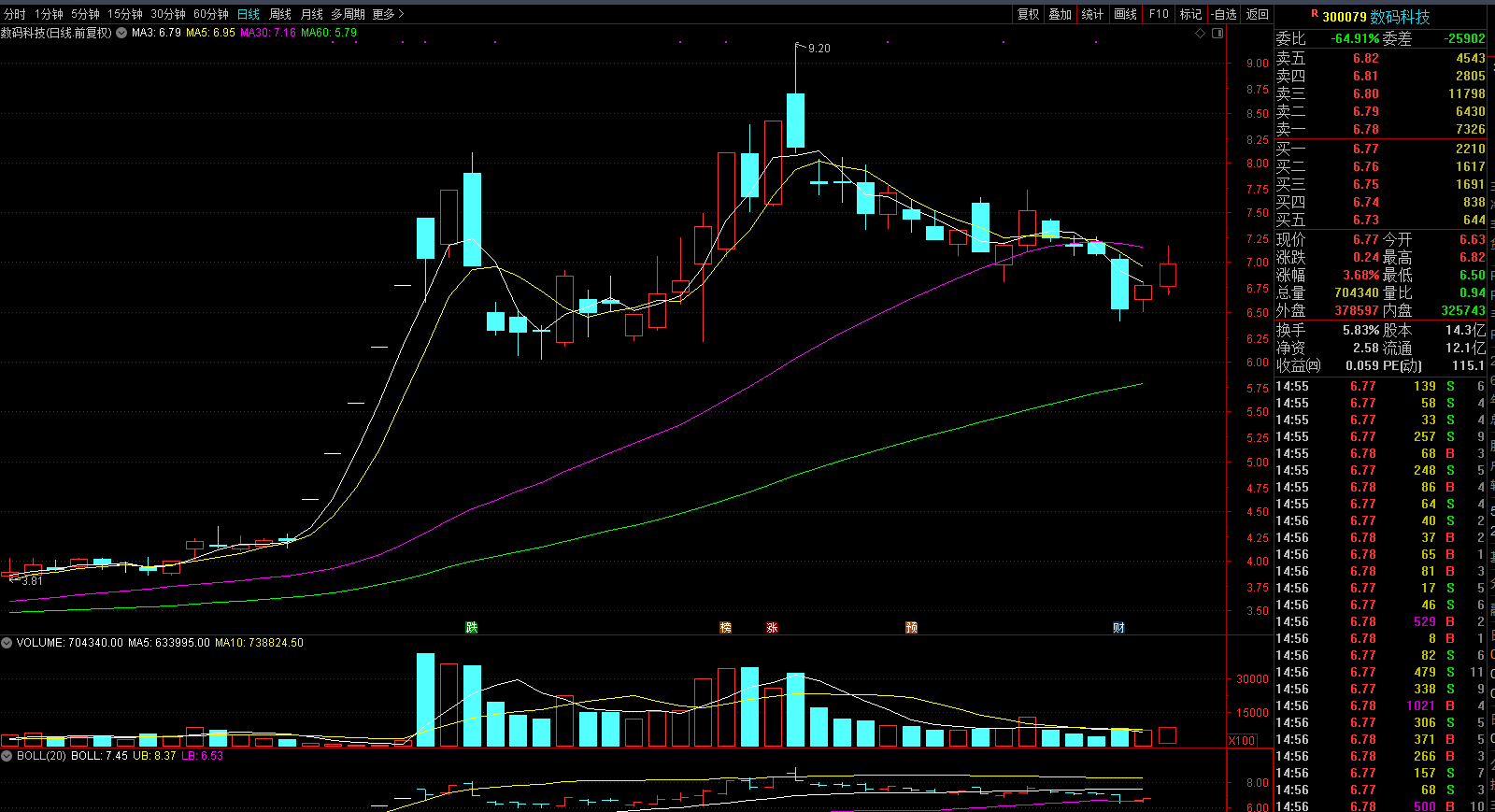Click the 财 event marker on the timeline
Image resolution: width=1495 pixels, height=812 pixels.
(x=1118, y=627)
